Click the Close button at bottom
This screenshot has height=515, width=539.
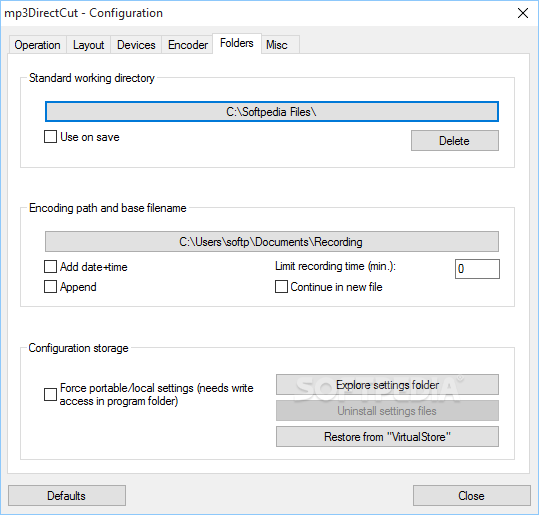(471, 495)
